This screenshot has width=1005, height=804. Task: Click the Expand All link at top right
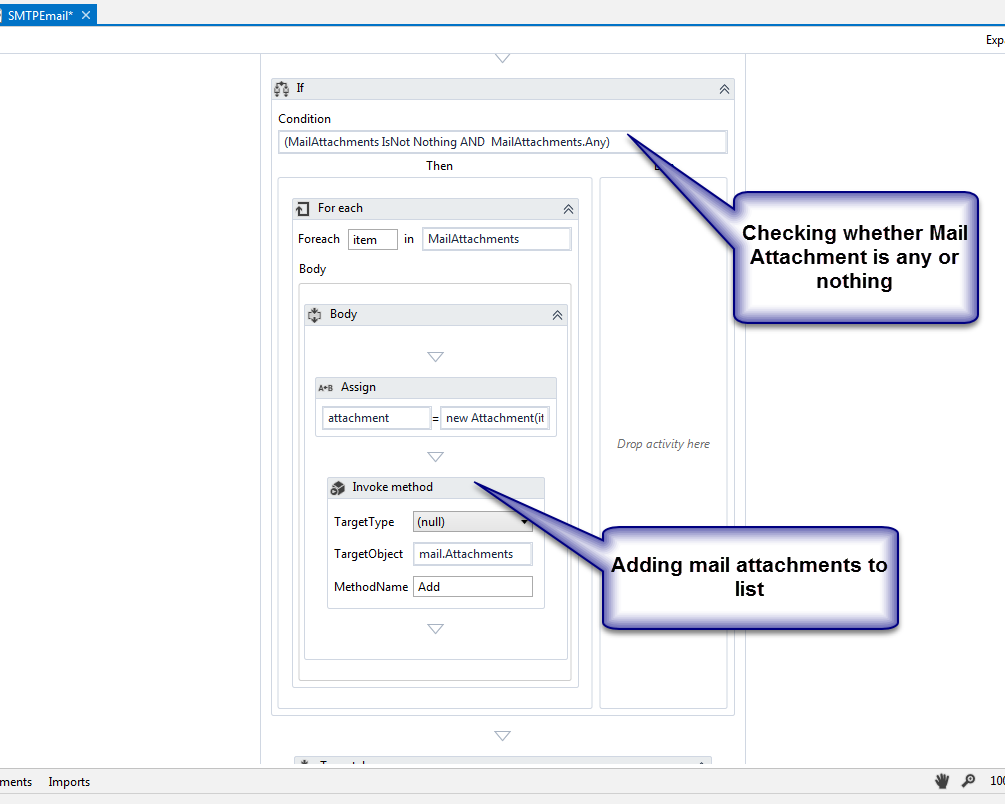point(995,40)
